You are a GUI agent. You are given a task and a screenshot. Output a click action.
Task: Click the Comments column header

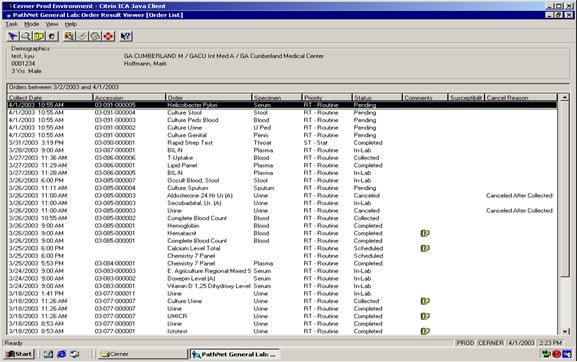point(425,97)
